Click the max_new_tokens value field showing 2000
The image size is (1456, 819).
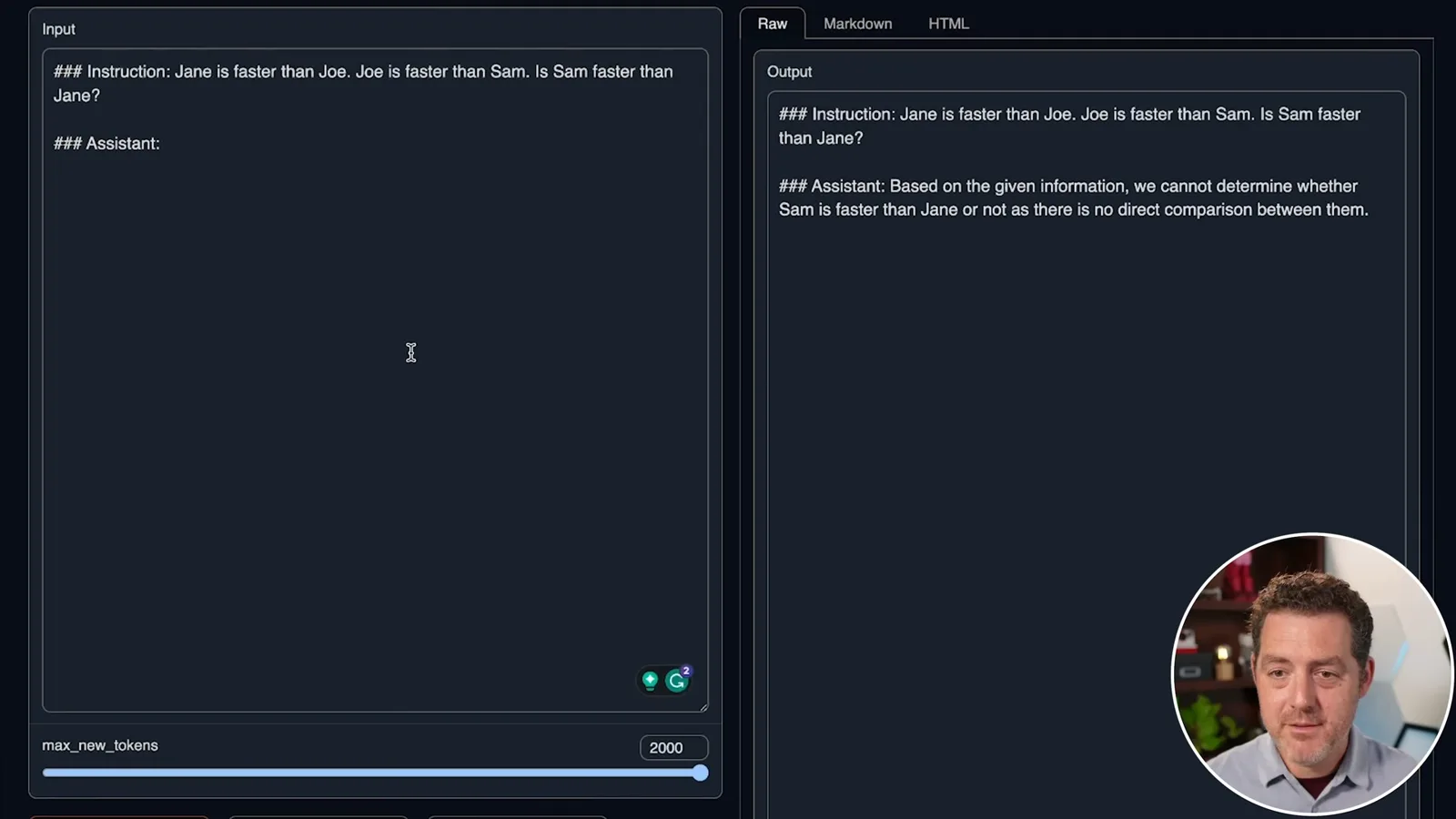pyautogui.click(x=673, y=747)
